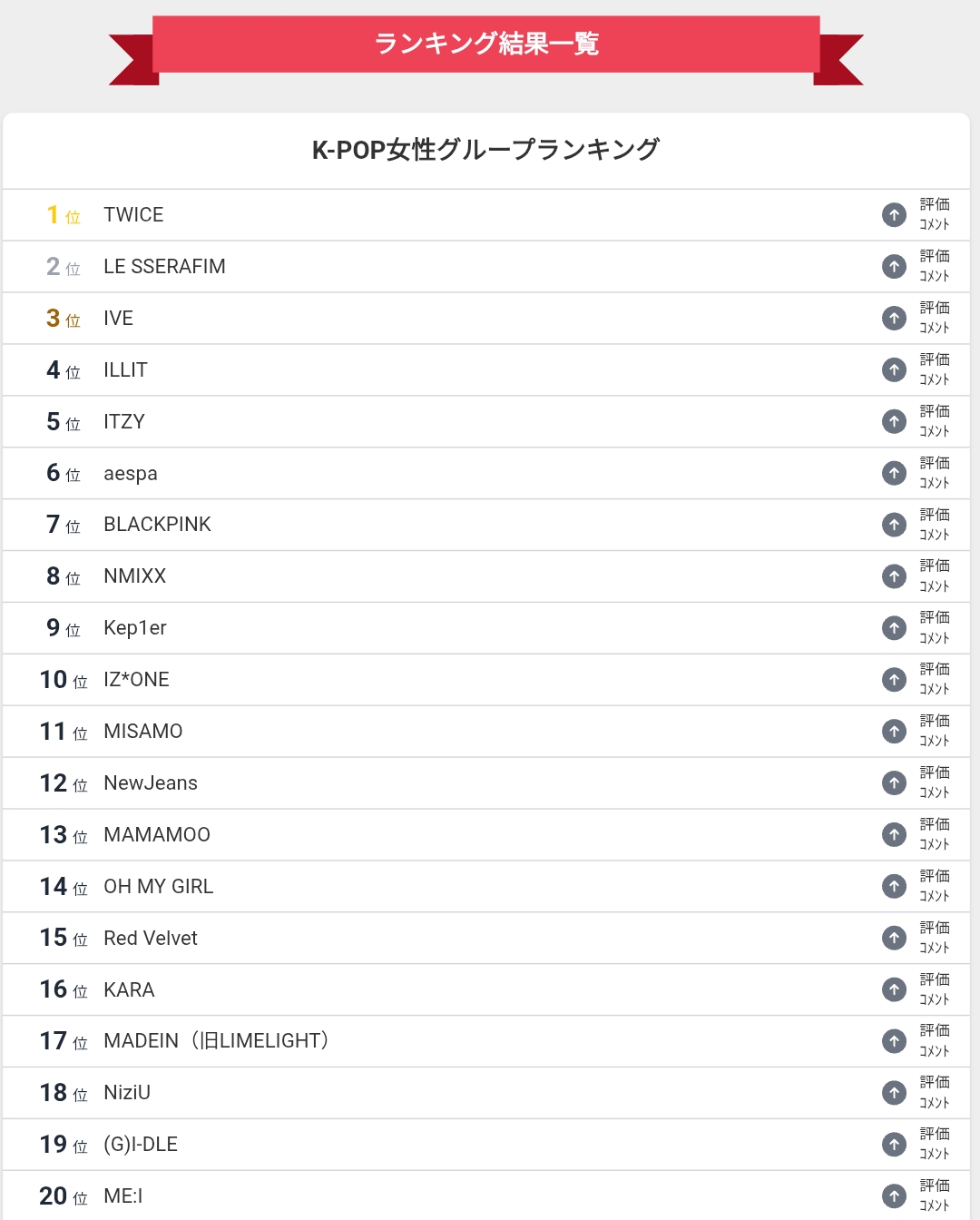The width and height of the screenshot is (980, 1220).
Task: Upvote ME:I with the arrow icon
Action: click(x=894, y=1196)
